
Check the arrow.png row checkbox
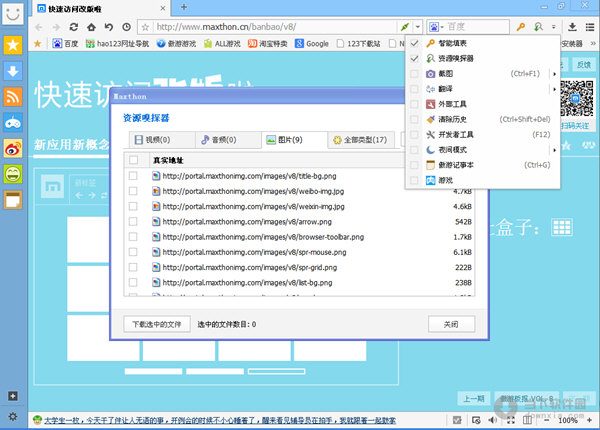(133, 222)
